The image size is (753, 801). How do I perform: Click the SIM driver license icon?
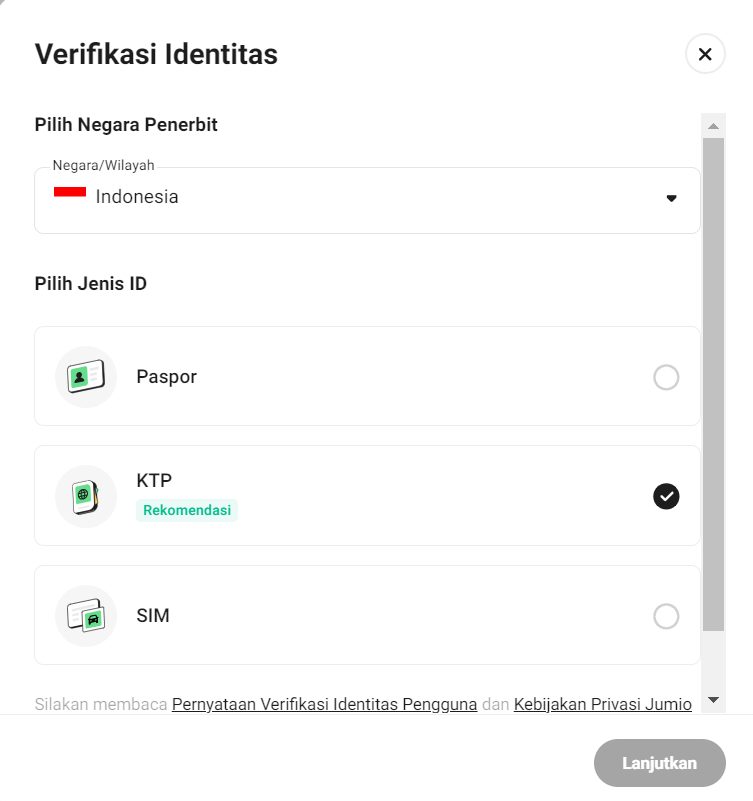pyautogui.click(x=86, y=616)
